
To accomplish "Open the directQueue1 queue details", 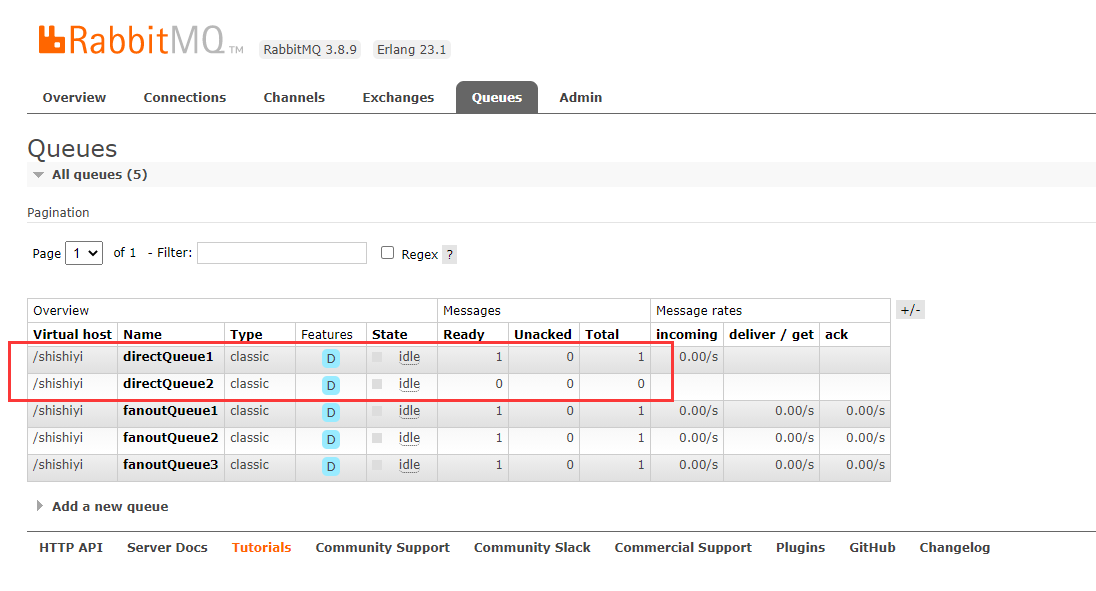I will coord(168,356).
